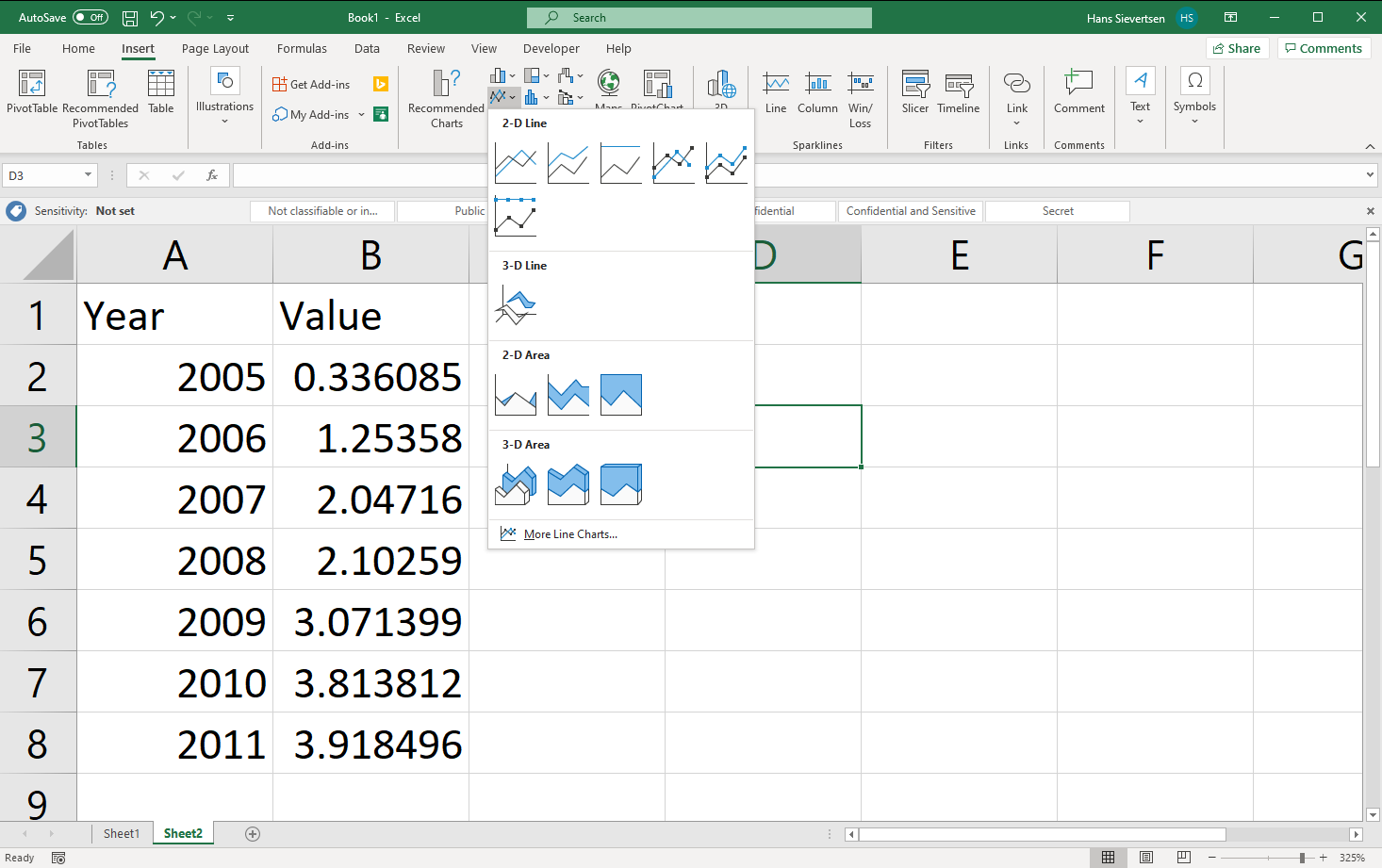Image resolution: width=1382 pixels, height=868 pixels.
Task: Open Recommended Charts
Action: [446, 99]
